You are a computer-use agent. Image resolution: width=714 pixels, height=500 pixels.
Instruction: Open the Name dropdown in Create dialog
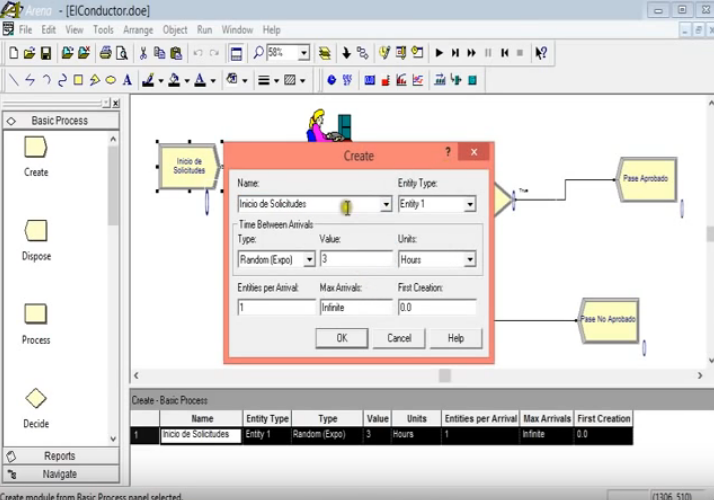click(386, 204)
